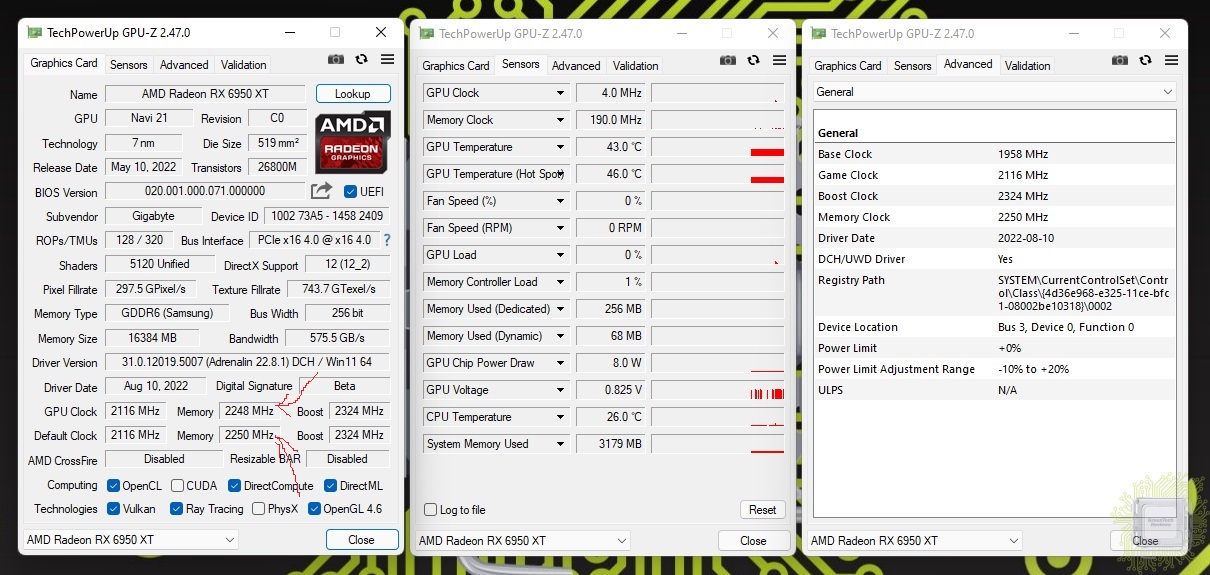1210x575 pixels.
Task: Open General category dropdown in Advanced window
Action: click(994, 92)
